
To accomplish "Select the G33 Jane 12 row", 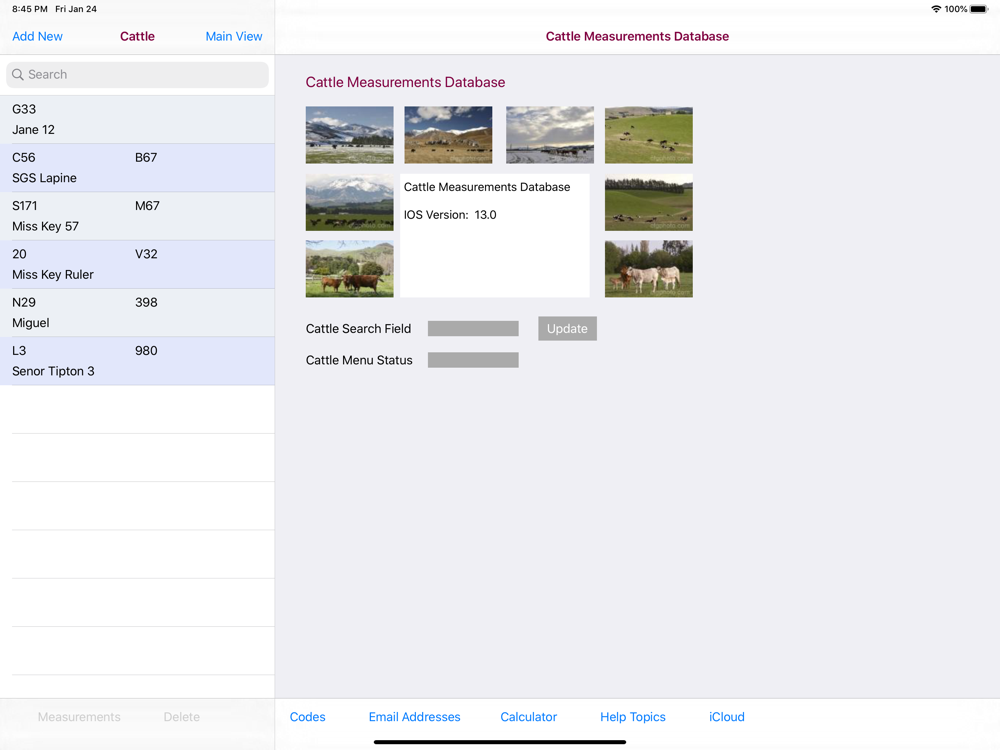I will pyautogui.click(x=137, y=119).
